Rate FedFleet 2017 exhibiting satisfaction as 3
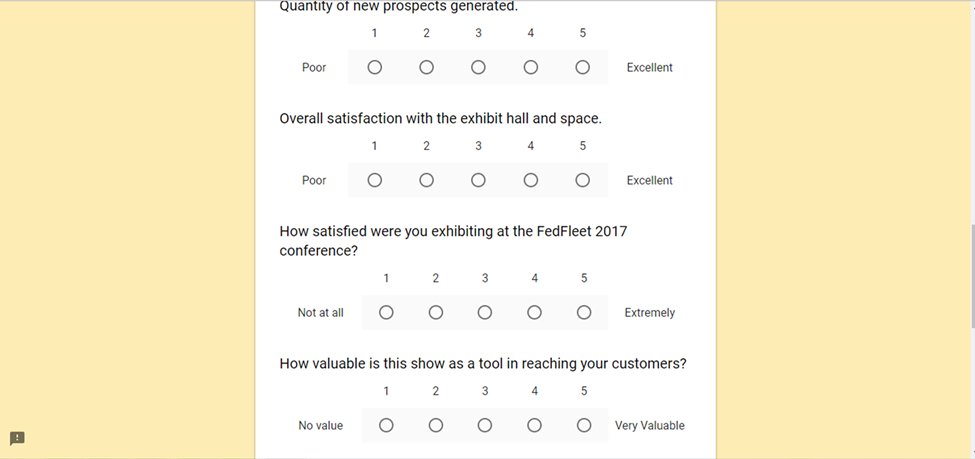The height and width of the screenshot is (459, 975). coord(485,313)
